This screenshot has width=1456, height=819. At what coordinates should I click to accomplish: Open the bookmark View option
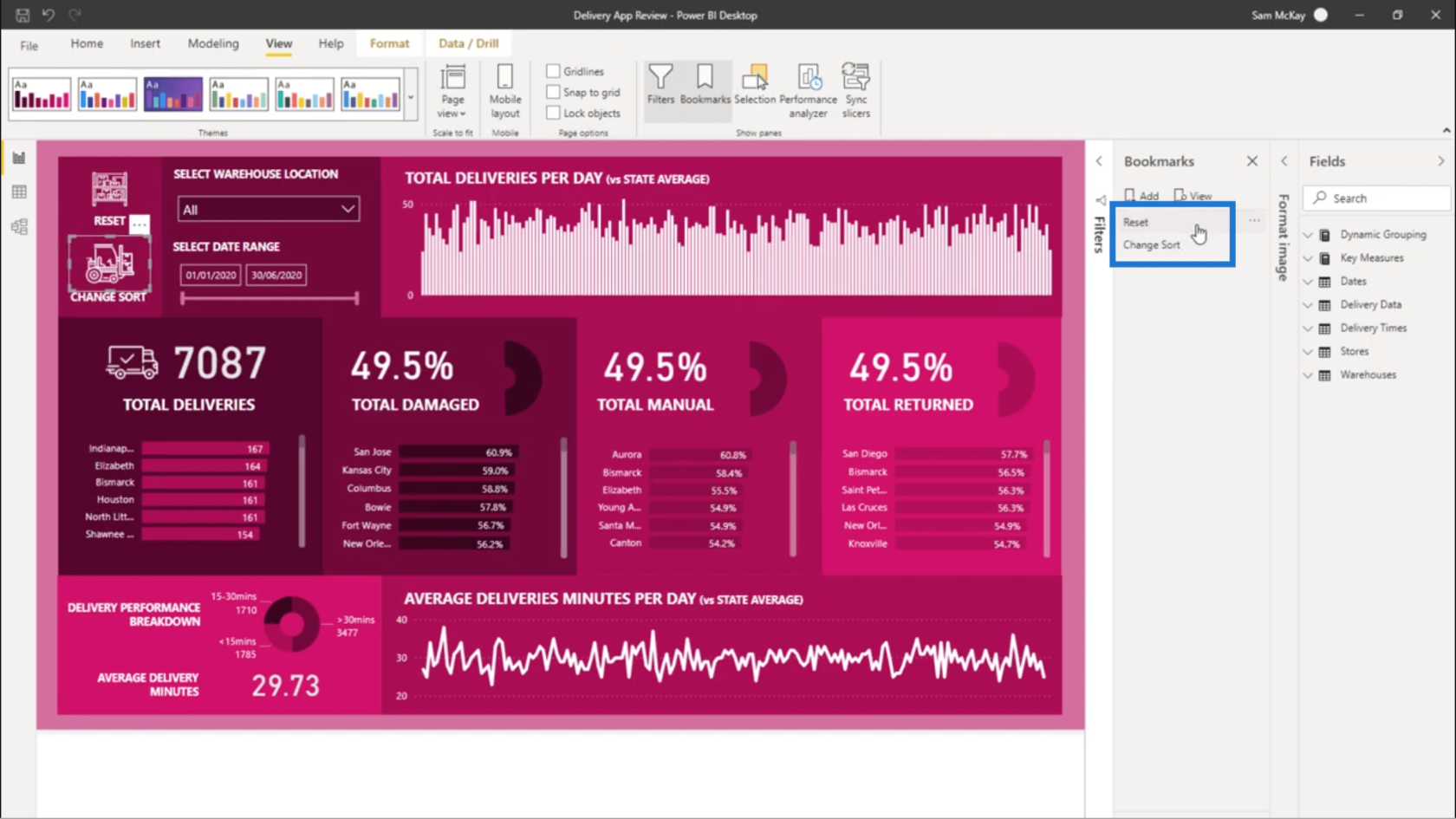point(1193,196)
